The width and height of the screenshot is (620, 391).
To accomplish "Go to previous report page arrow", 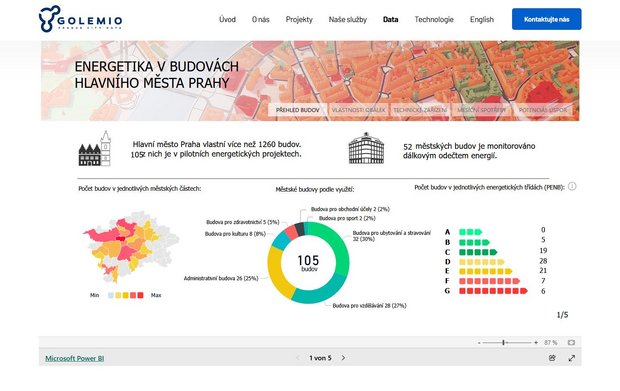I will click(297, 358).
